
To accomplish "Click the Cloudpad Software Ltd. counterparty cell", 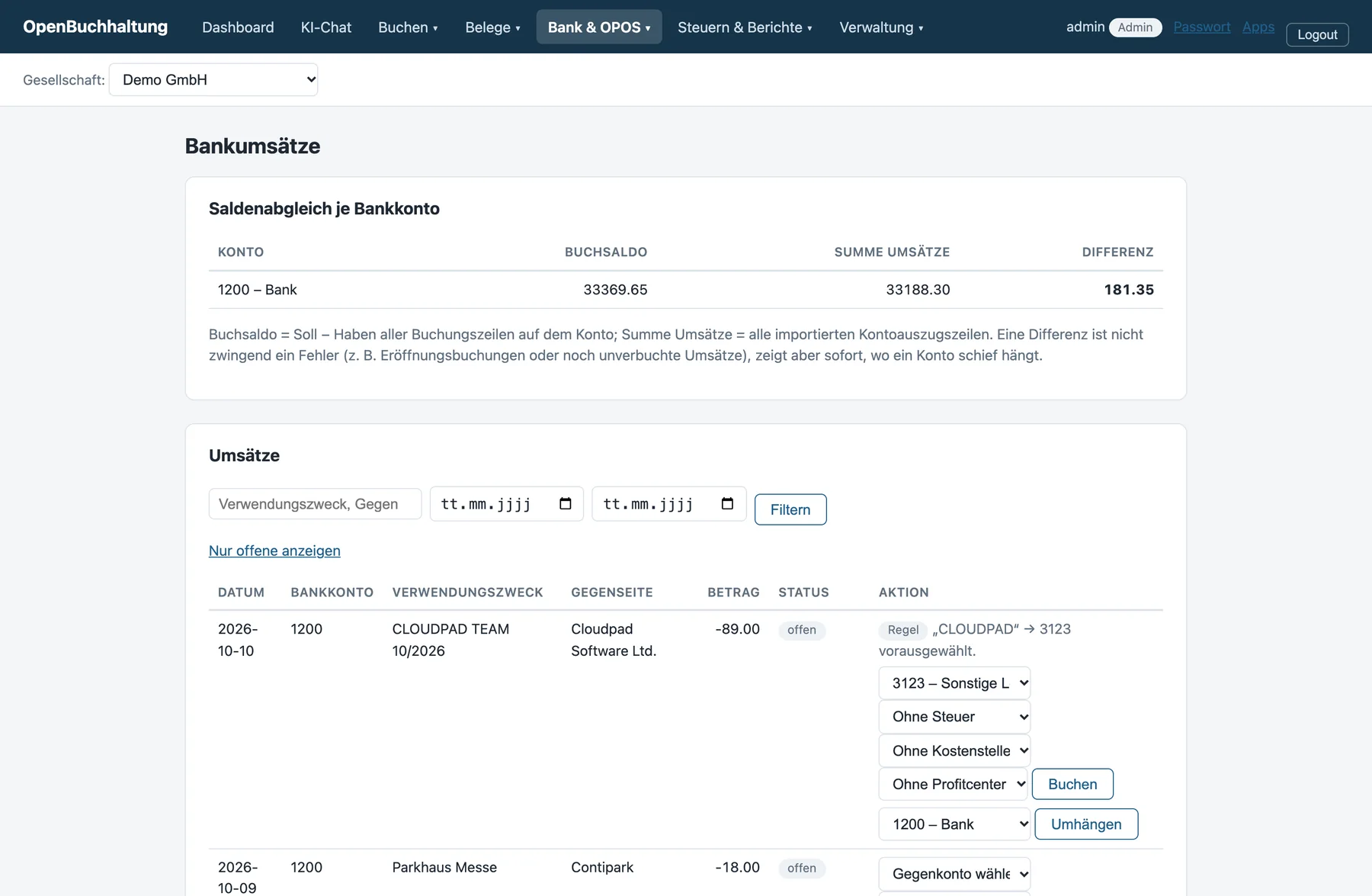I will (x=614, y=640).
